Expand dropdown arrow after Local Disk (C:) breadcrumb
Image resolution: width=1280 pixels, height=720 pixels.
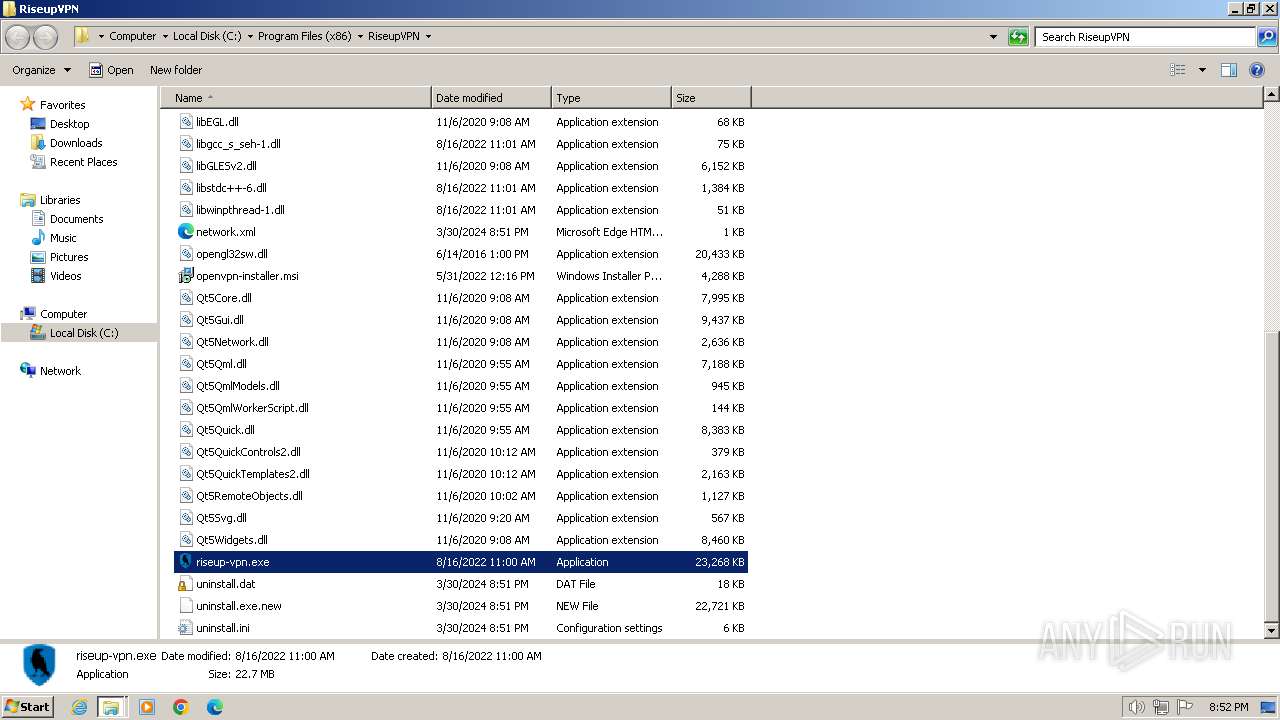coord(250,36)
